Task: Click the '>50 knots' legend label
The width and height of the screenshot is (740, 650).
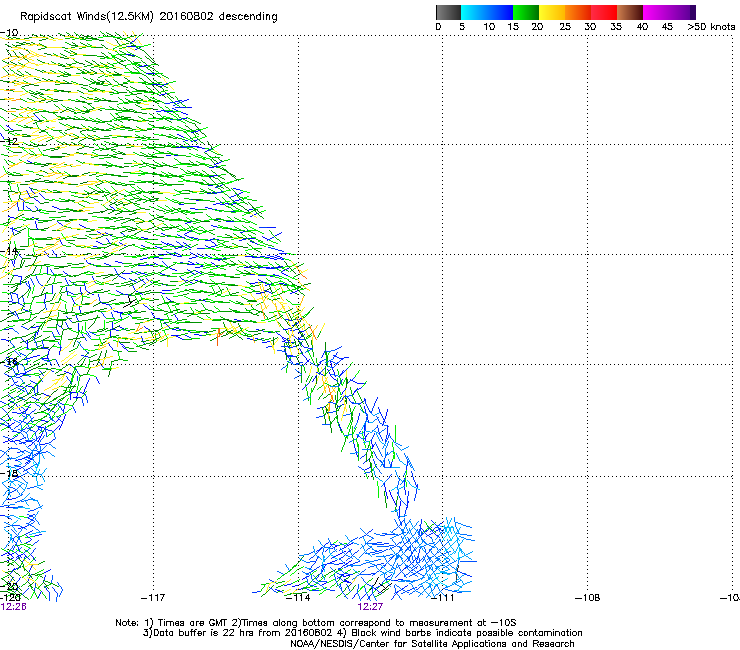Action: point(711,27)
